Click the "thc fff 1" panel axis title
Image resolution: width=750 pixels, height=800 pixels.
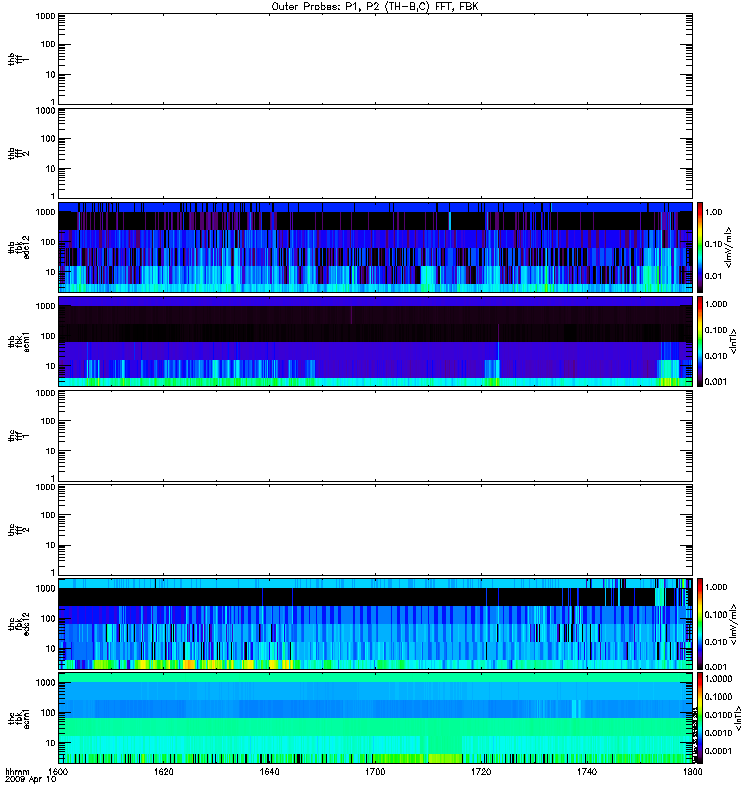click(18, 436)
